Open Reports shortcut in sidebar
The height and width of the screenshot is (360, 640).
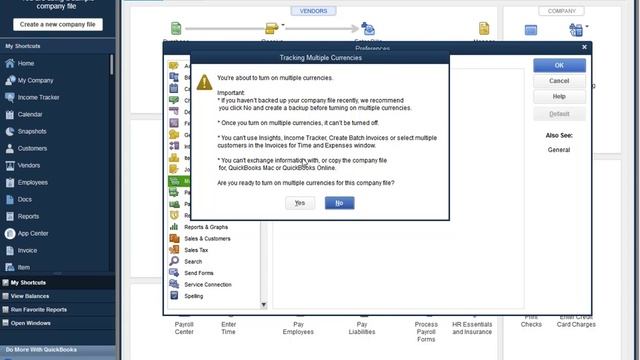tap(28, 216)
